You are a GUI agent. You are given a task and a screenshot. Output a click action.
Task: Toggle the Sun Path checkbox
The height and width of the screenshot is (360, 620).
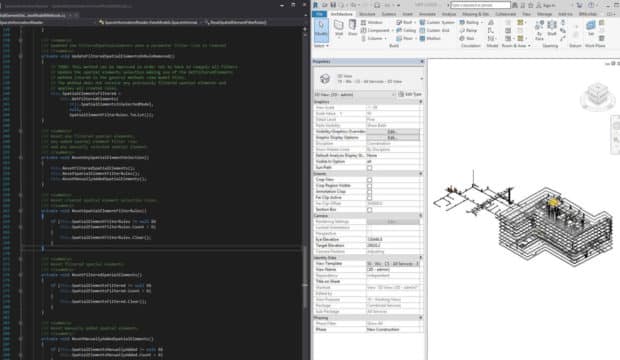tap(369, 168)
